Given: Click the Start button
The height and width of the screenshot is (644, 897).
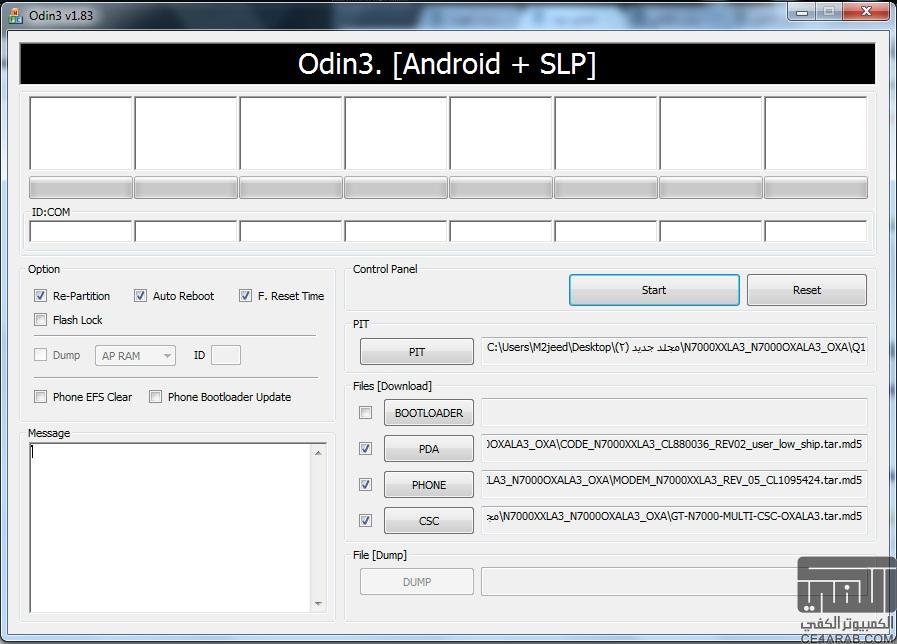Looking at the screenshot, I should (654, 290).
